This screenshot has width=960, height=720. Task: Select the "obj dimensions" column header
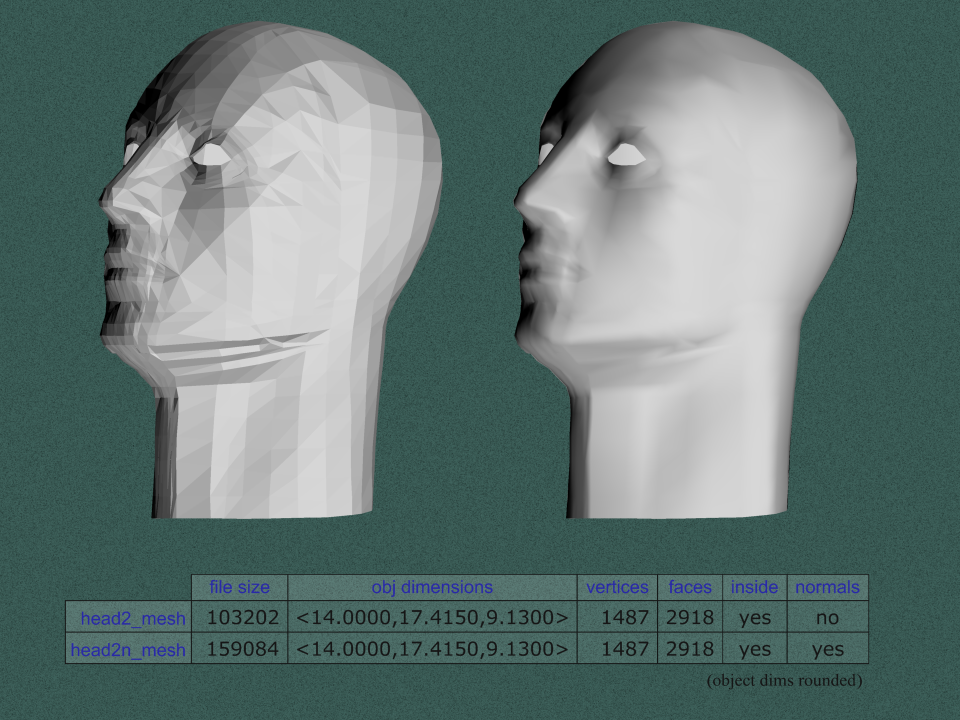coord(432,587)
